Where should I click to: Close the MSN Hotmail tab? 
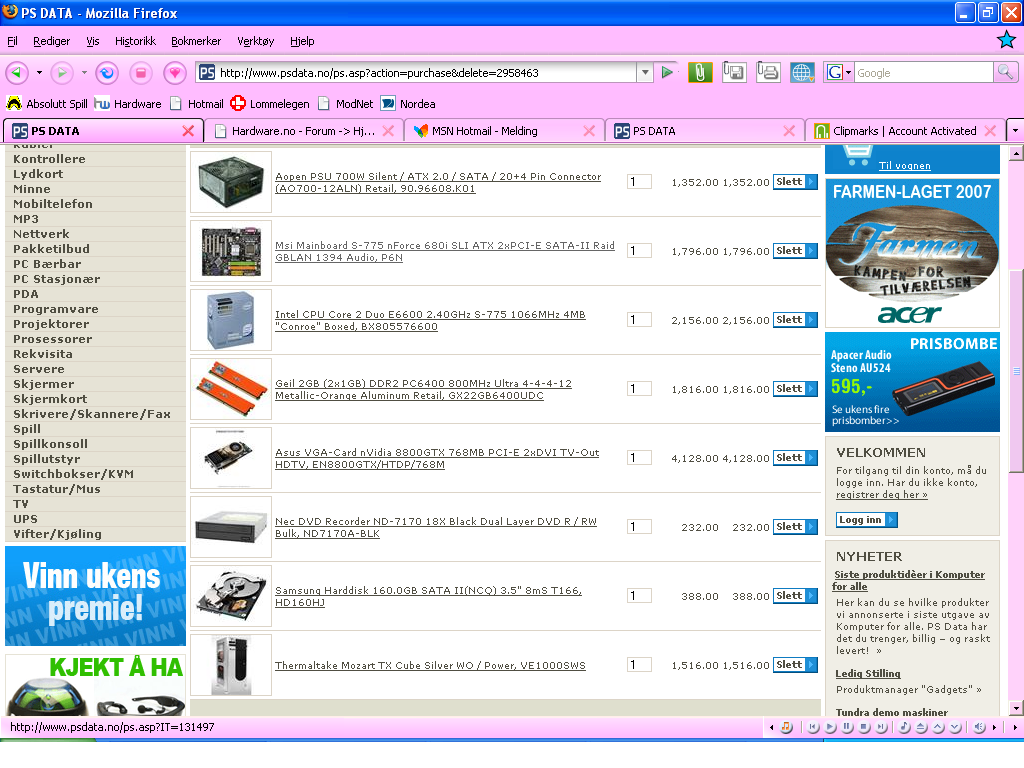pos(589,131)
